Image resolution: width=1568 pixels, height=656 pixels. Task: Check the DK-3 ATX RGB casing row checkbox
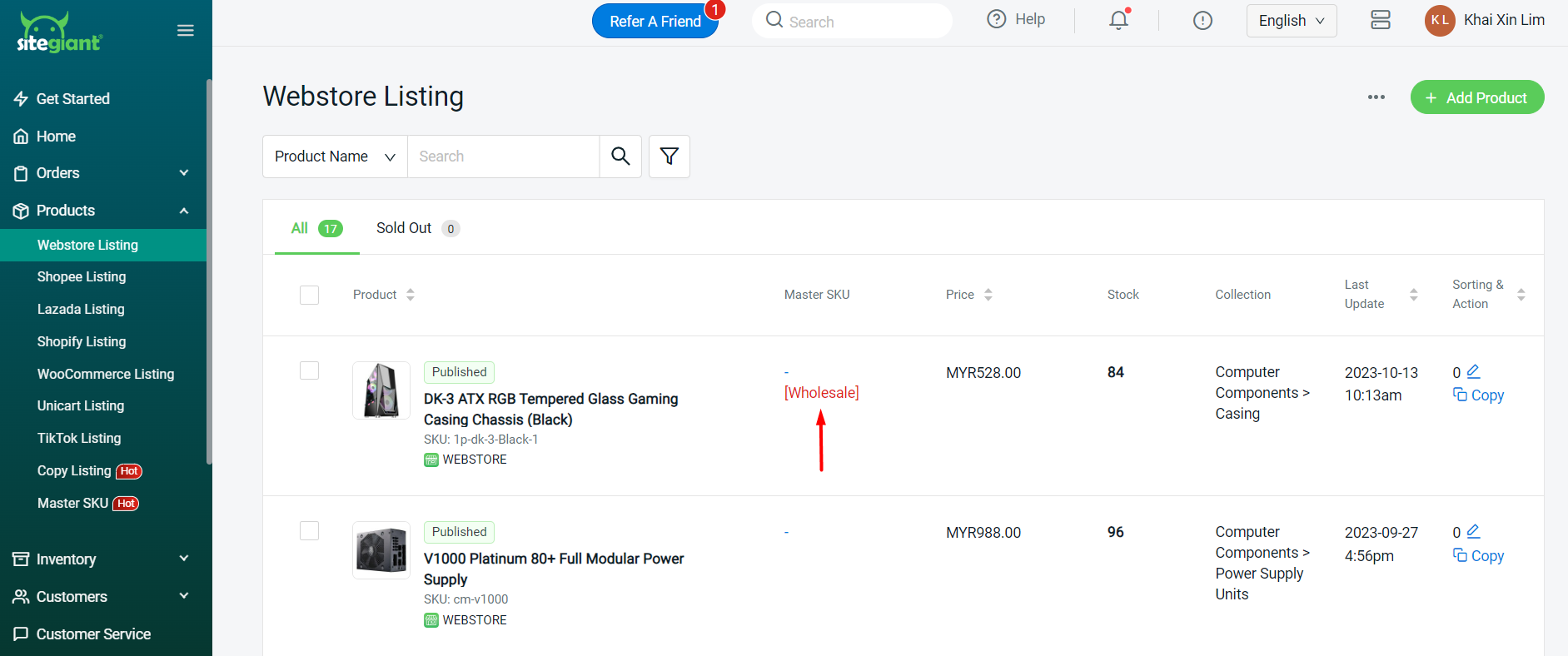(310, 370)
